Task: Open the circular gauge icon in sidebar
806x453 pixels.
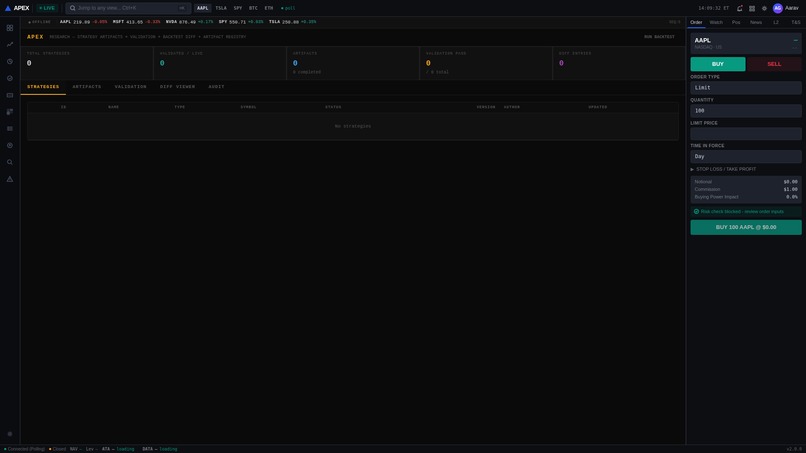Action: click(10, 78)
